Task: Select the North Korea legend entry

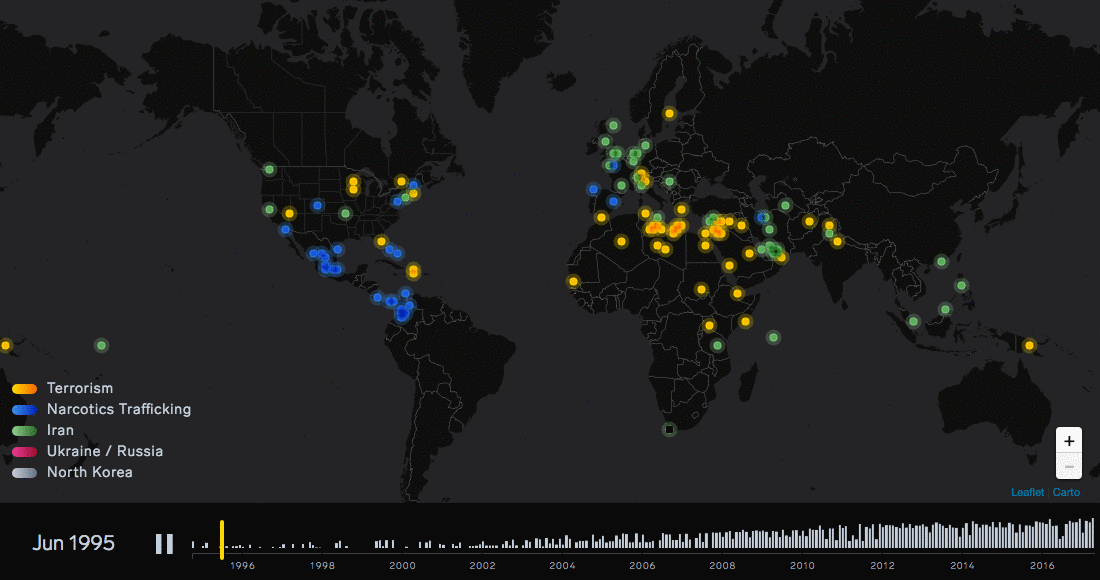Action: tap(89, 472)
